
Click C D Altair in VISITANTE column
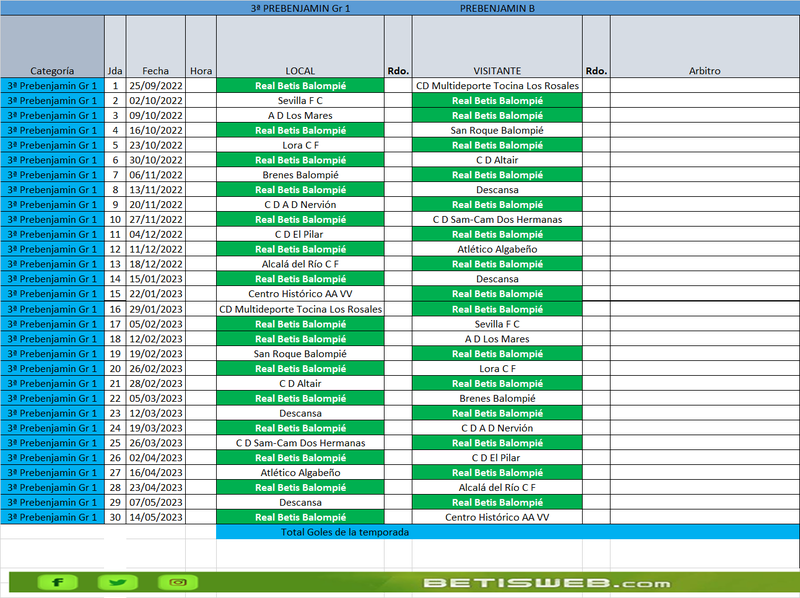(x=497, y=160)
